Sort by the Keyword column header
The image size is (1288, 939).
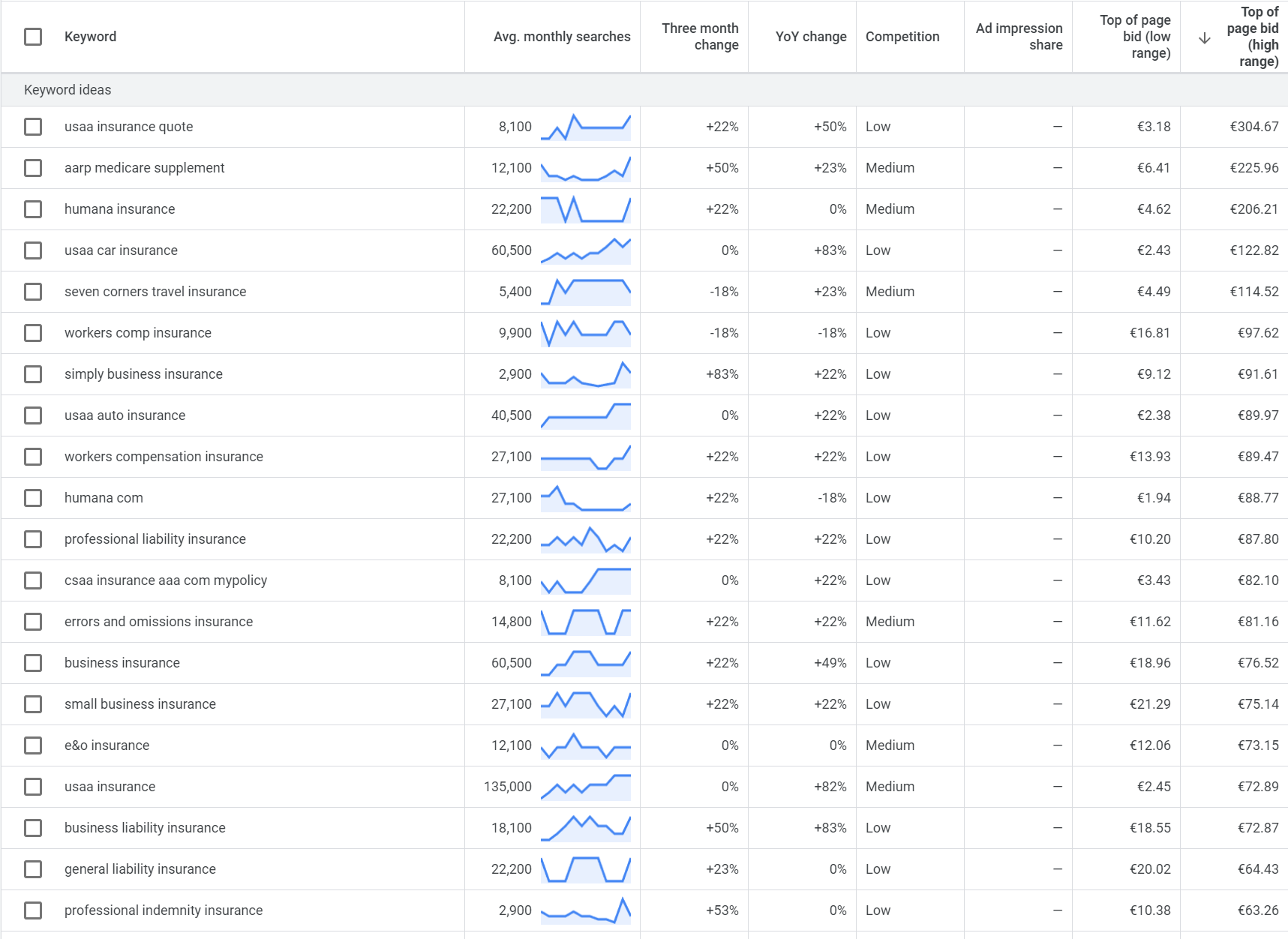pyautogui.click(x=90, y=37)
